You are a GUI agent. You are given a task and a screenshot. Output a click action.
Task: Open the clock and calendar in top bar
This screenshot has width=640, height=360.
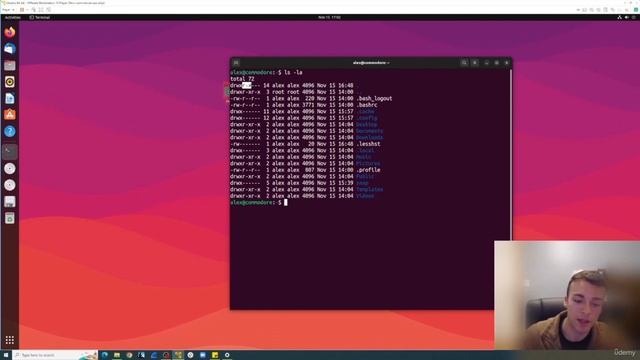click(x=329, y=18)
